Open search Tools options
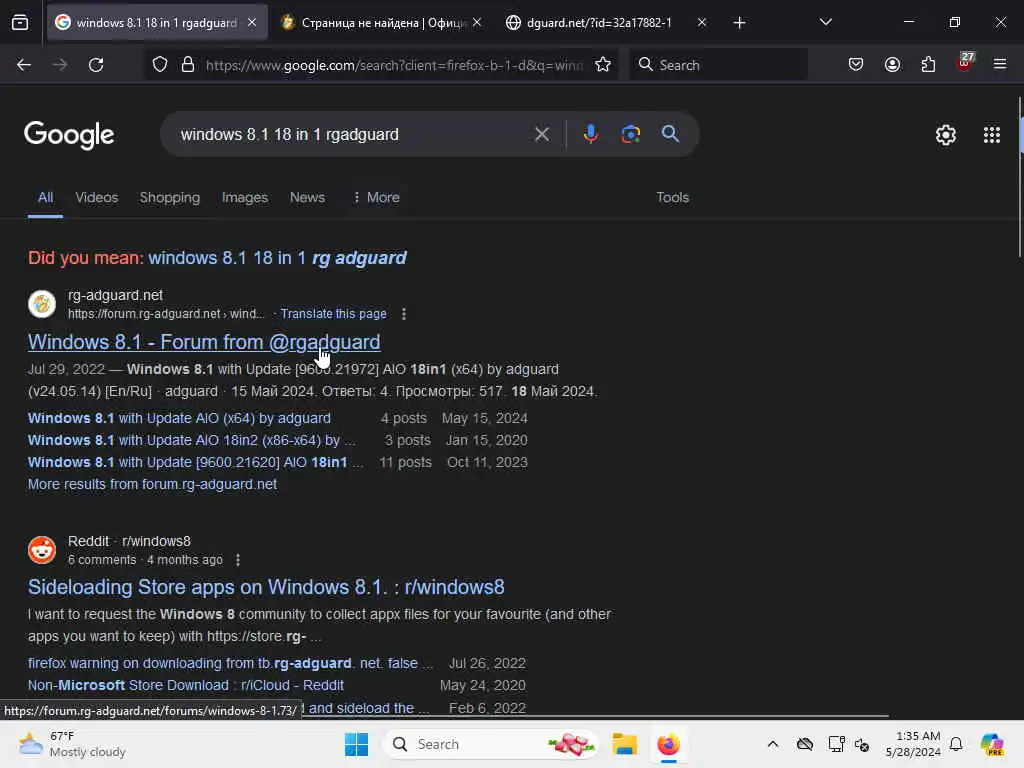The height and width of the screenshot is (768, 1024). pyautogui.click(x=673, y=198)
